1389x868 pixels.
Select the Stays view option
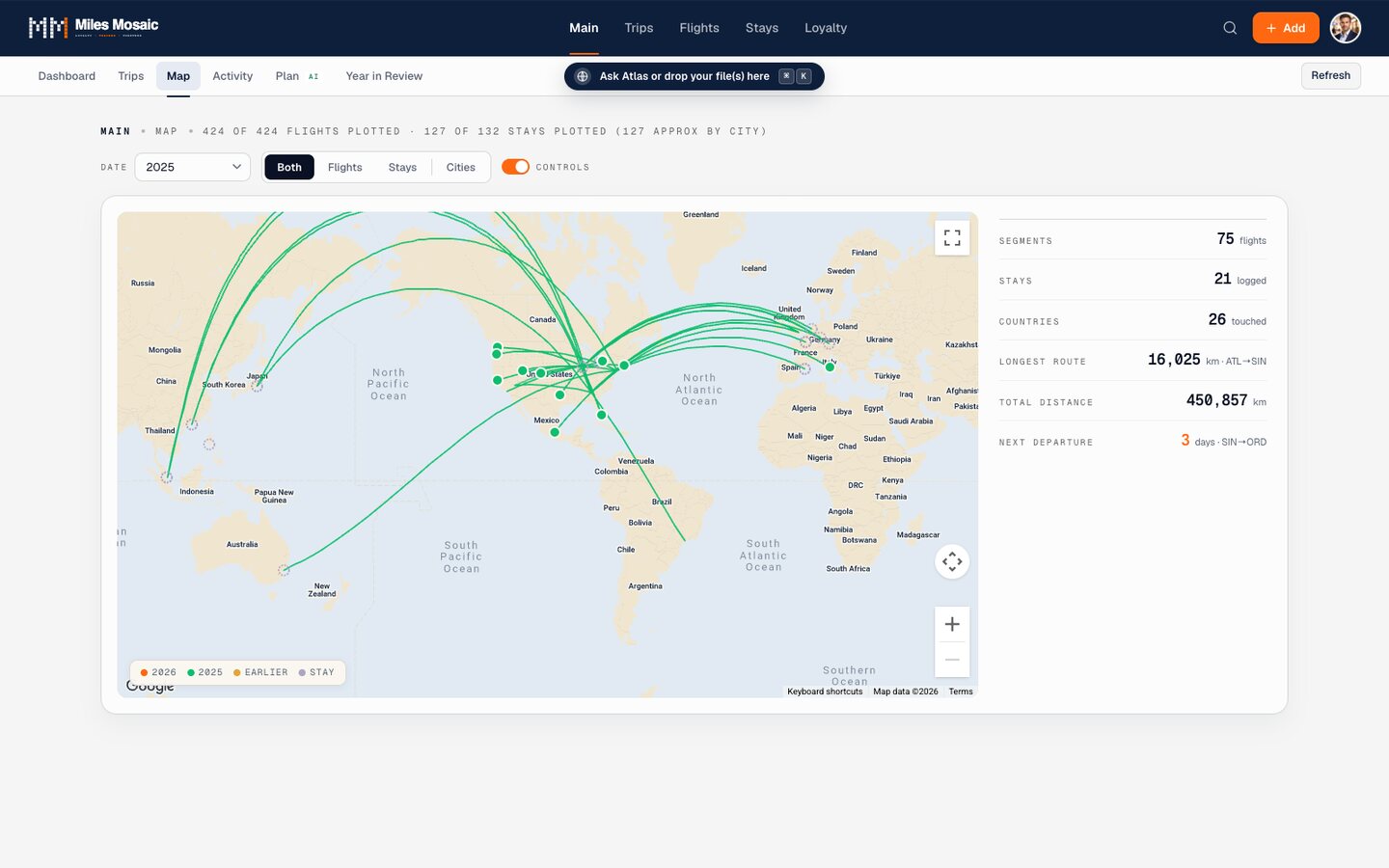[402, 167]
